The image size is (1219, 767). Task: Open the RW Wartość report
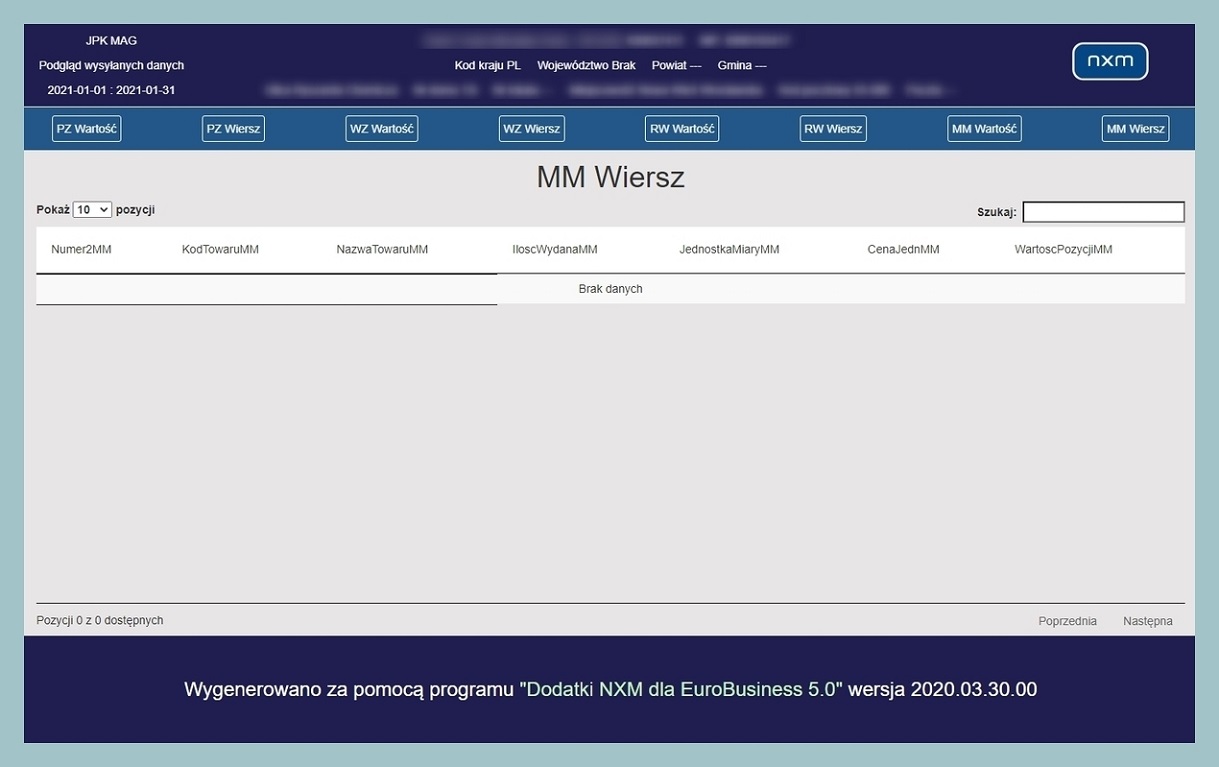(681, 128)
